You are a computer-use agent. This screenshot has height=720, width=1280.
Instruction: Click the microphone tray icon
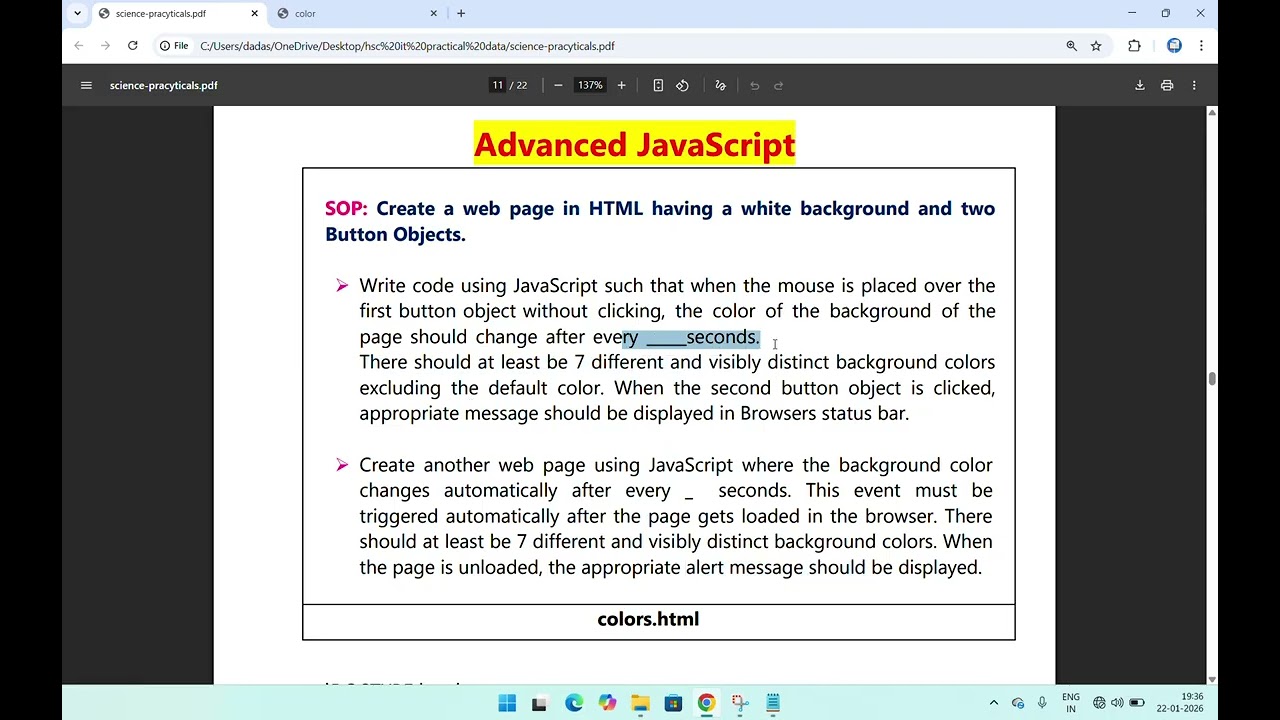[1042, 703]
